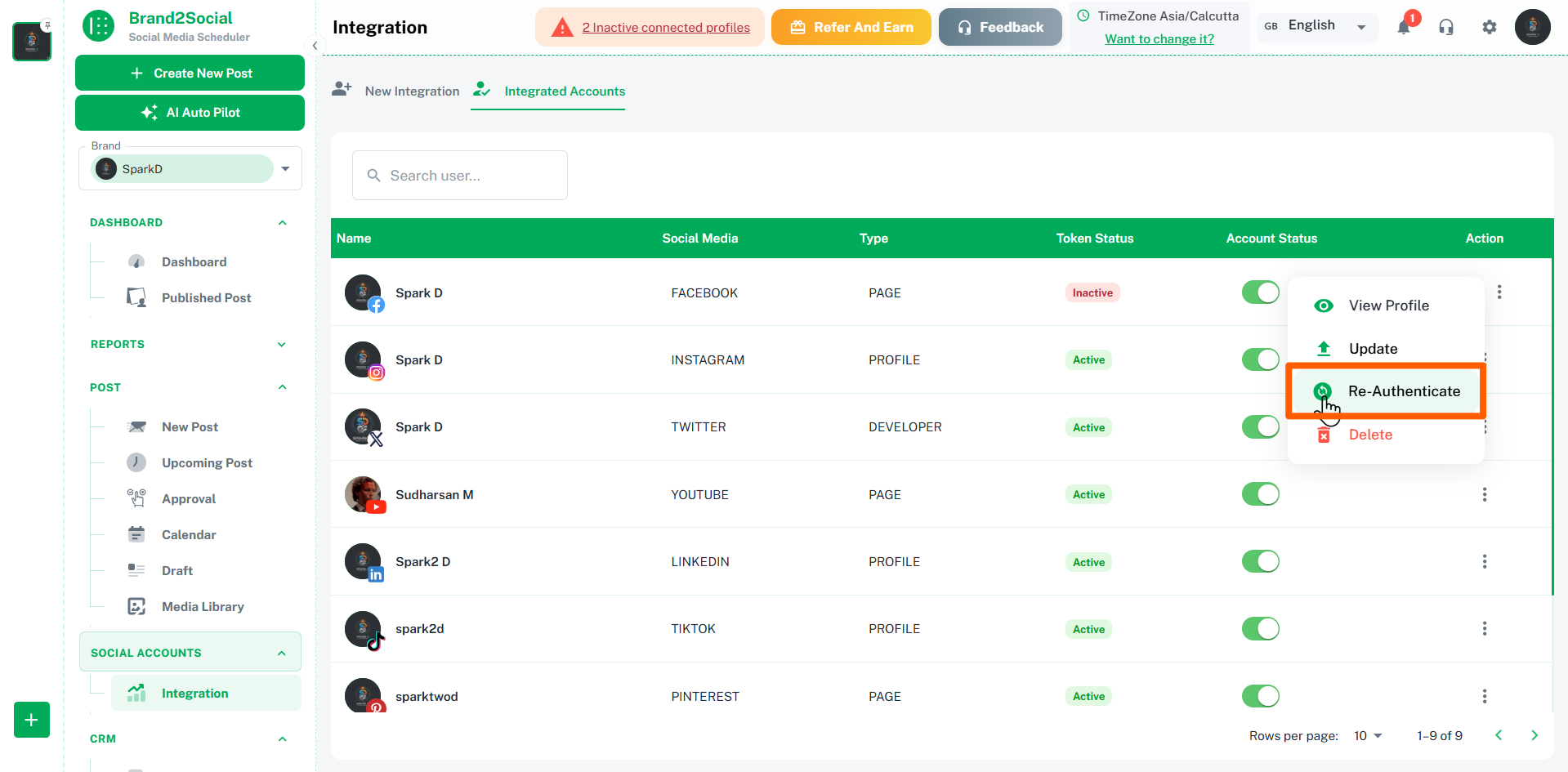Open action menu for spark2d TikTok row
The height and width of the screenshot is (772, 1568).
(x=1485, y=628)
